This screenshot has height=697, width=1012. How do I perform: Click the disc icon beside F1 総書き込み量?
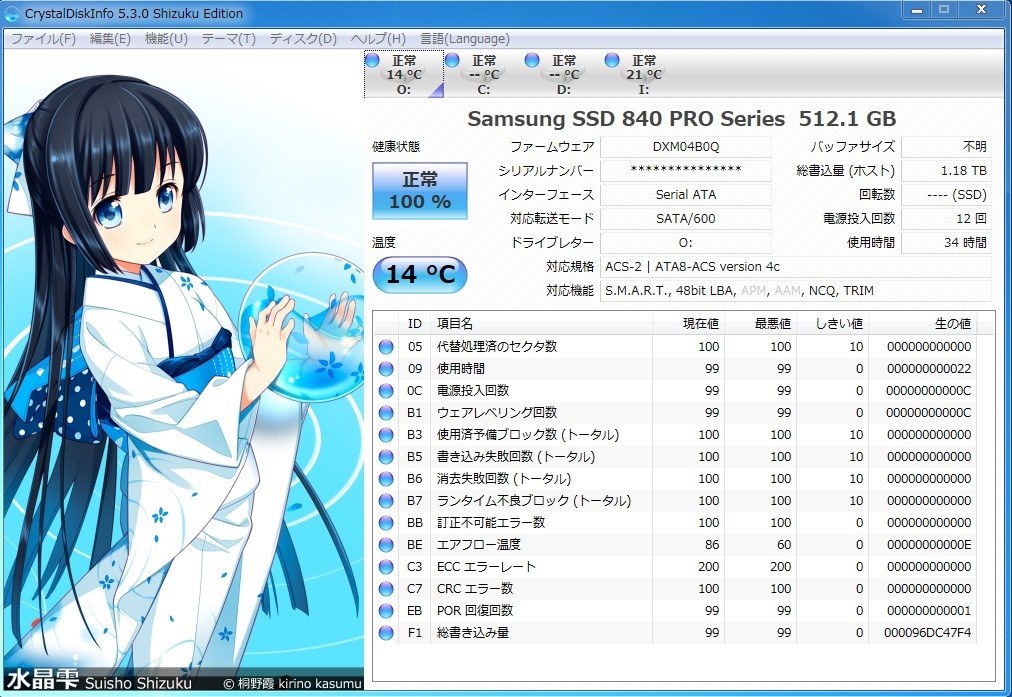[384, 632]
